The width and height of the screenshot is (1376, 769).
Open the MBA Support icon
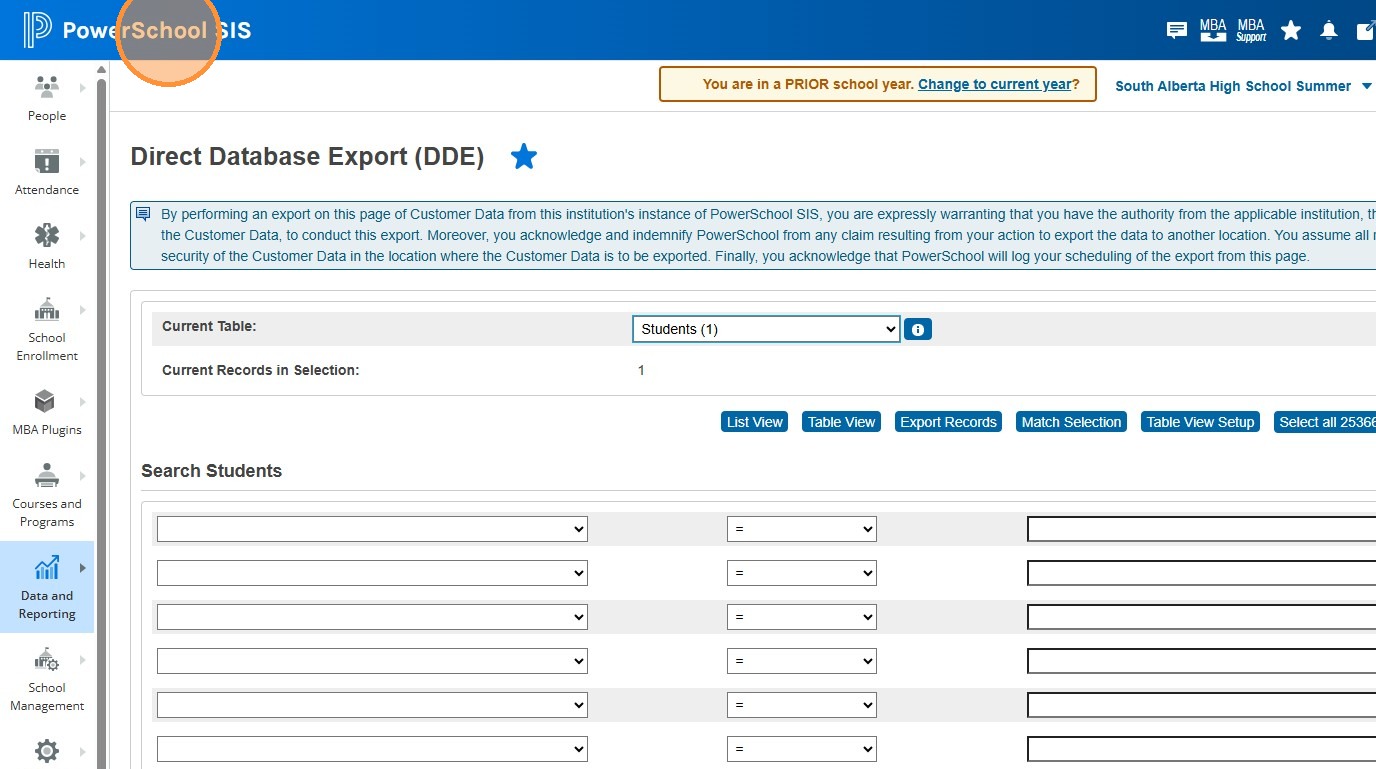tap(1251, 30)
